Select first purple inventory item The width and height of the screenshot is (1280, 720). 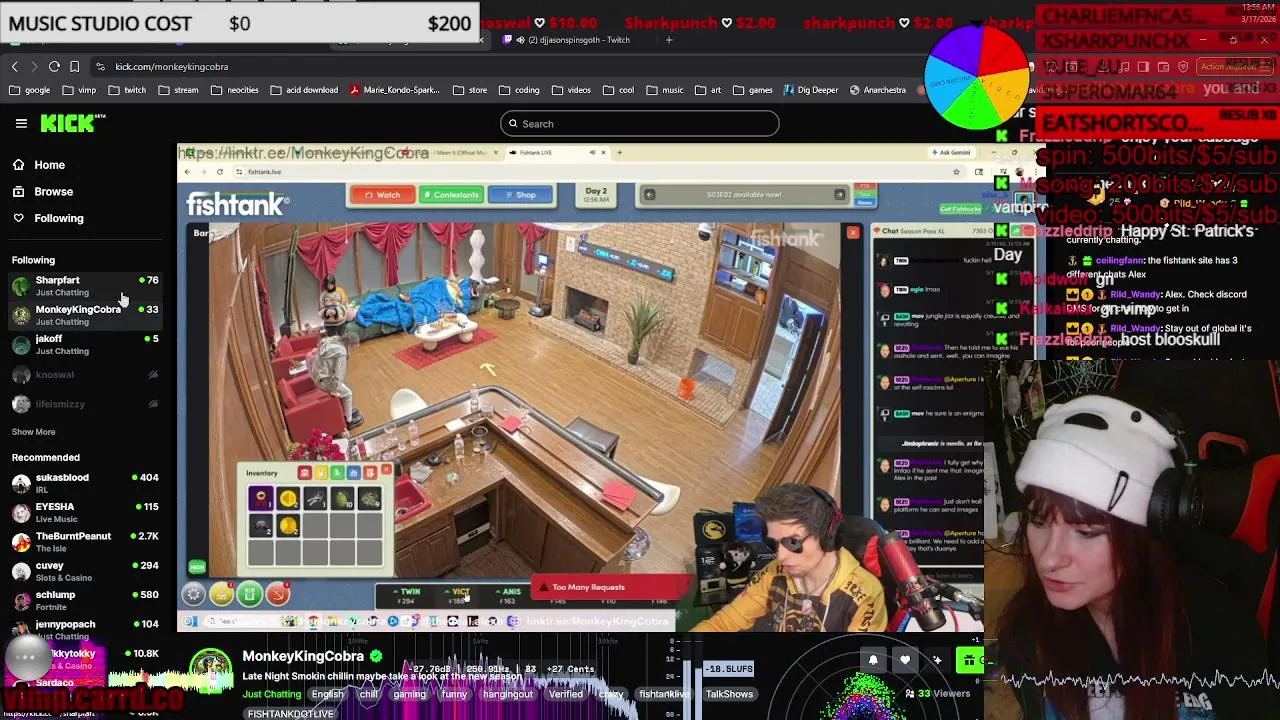[260, 497]
